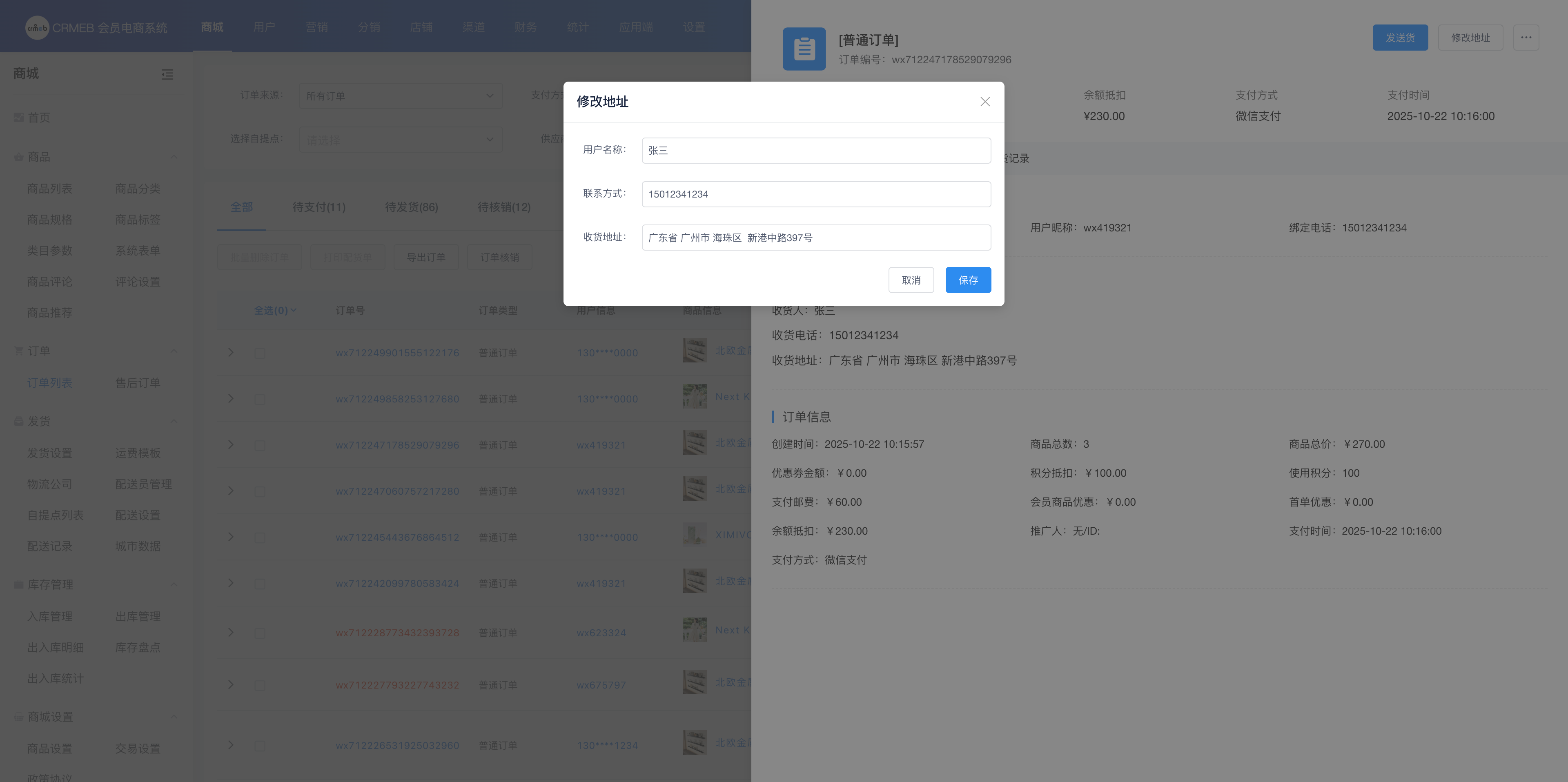Screen dimensions: 1568x782
Task: Check the first order row checkbox
Action: [260, 353]
